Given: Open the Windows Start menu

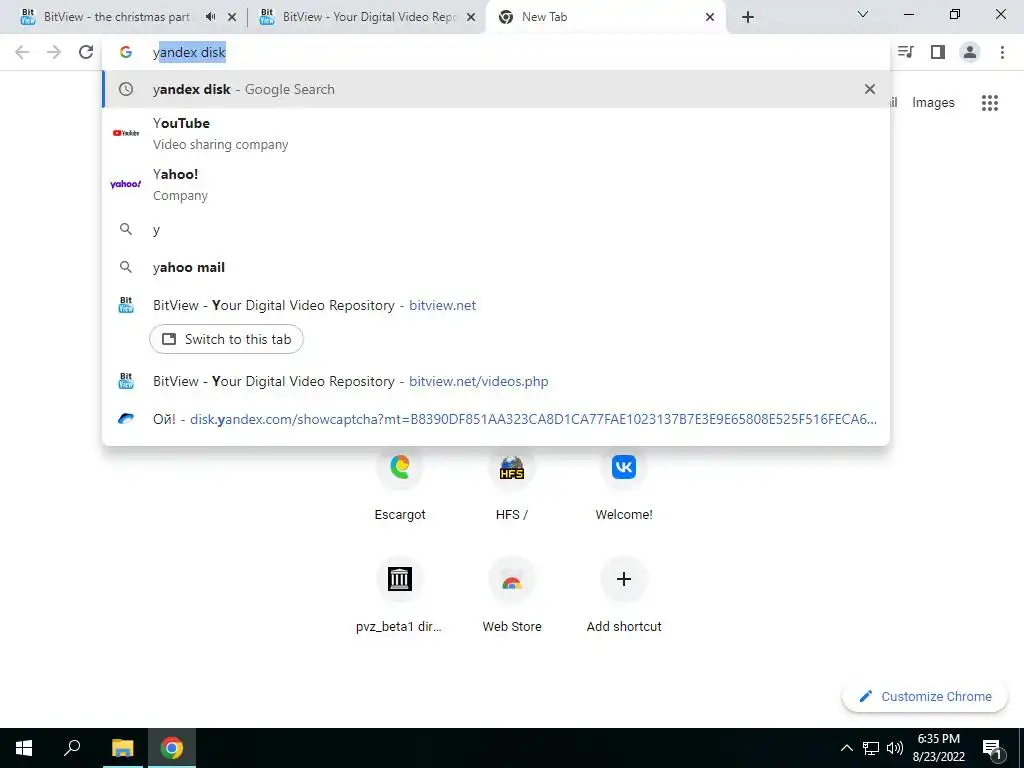Looking at the screenshot, I should tap(24, 748).
